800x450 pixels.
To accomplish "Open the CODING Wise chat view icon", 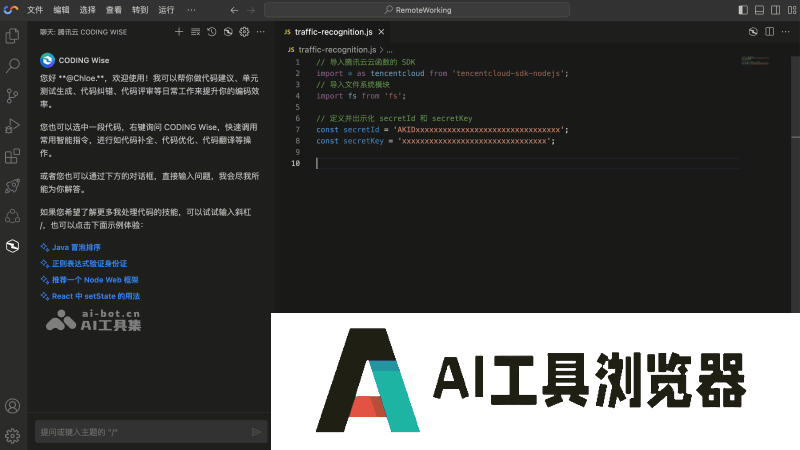I will (12, 246).
